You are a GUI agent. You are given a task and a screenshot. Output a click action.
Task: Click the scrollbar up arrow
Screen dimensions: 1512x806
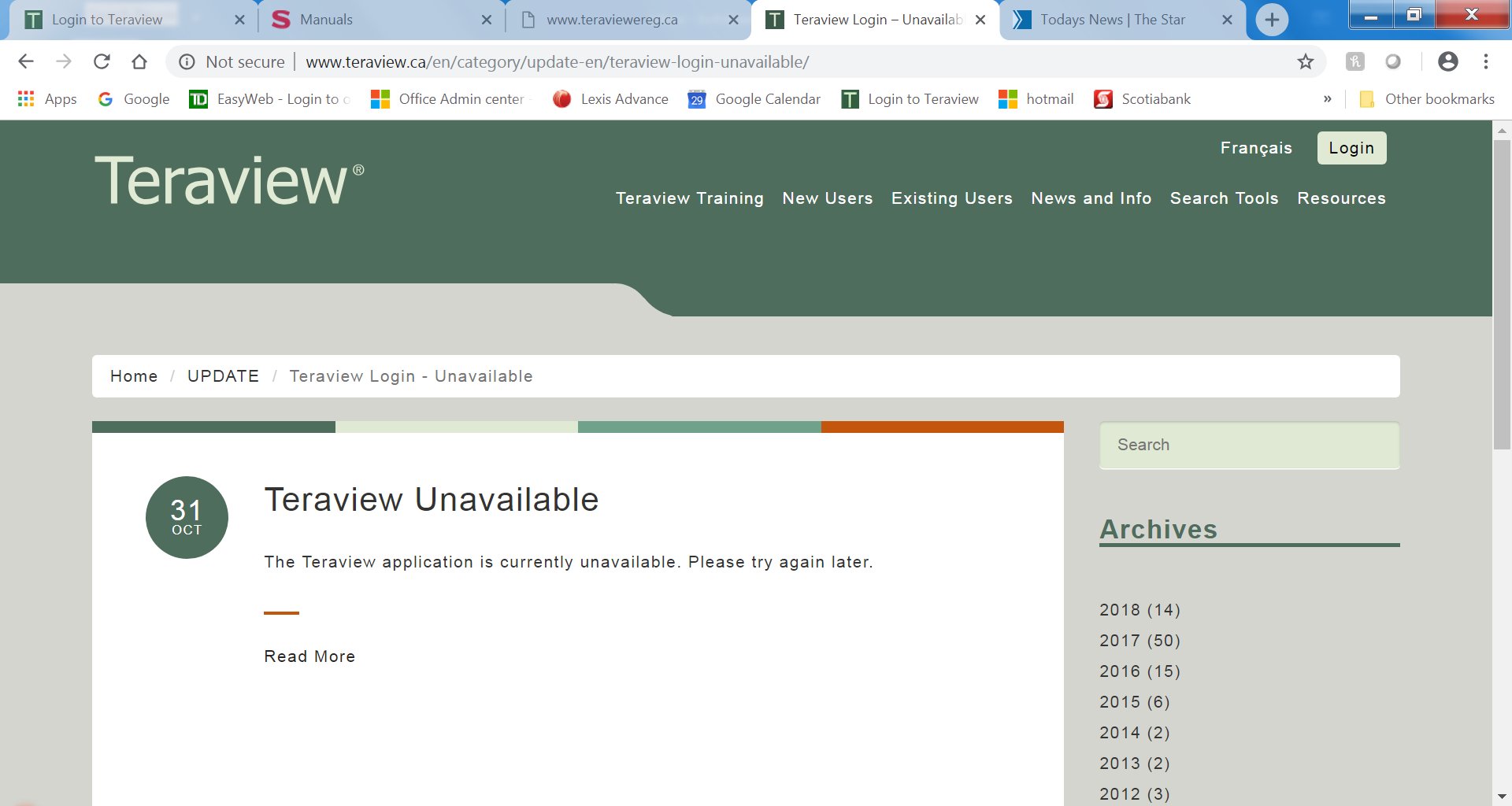click(x=1502, y=130)
